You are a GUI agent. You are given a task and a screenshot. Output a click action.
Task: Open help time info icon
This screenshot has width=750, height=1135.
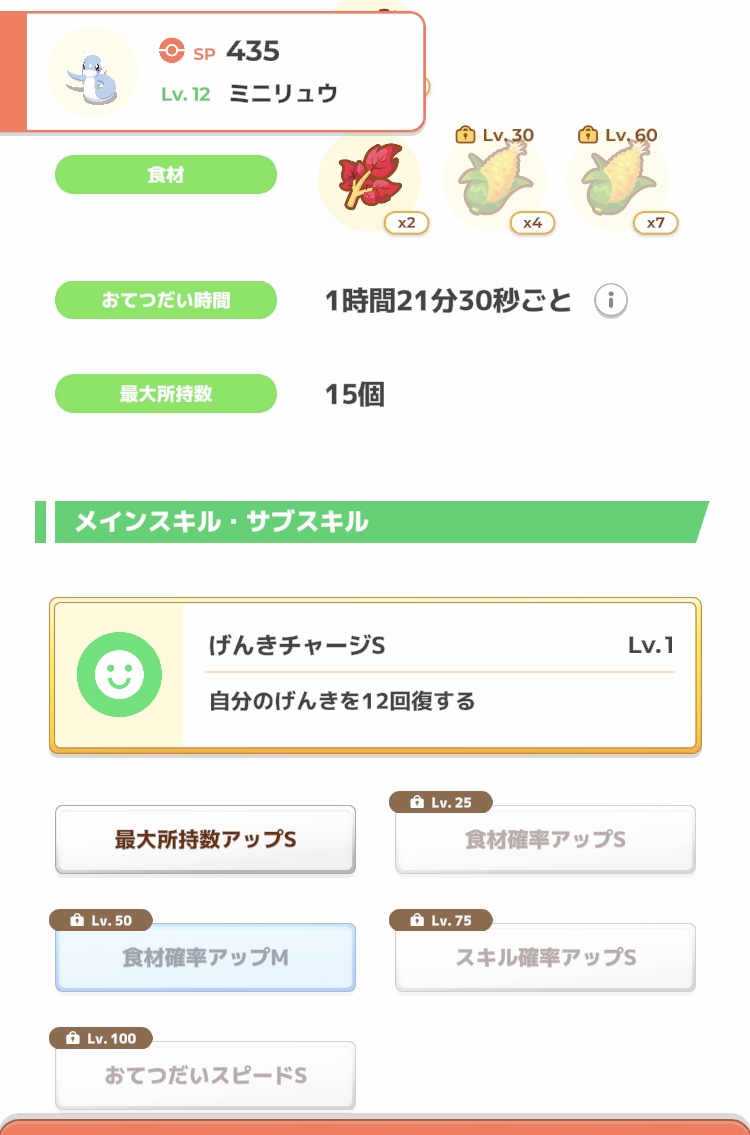610,300
